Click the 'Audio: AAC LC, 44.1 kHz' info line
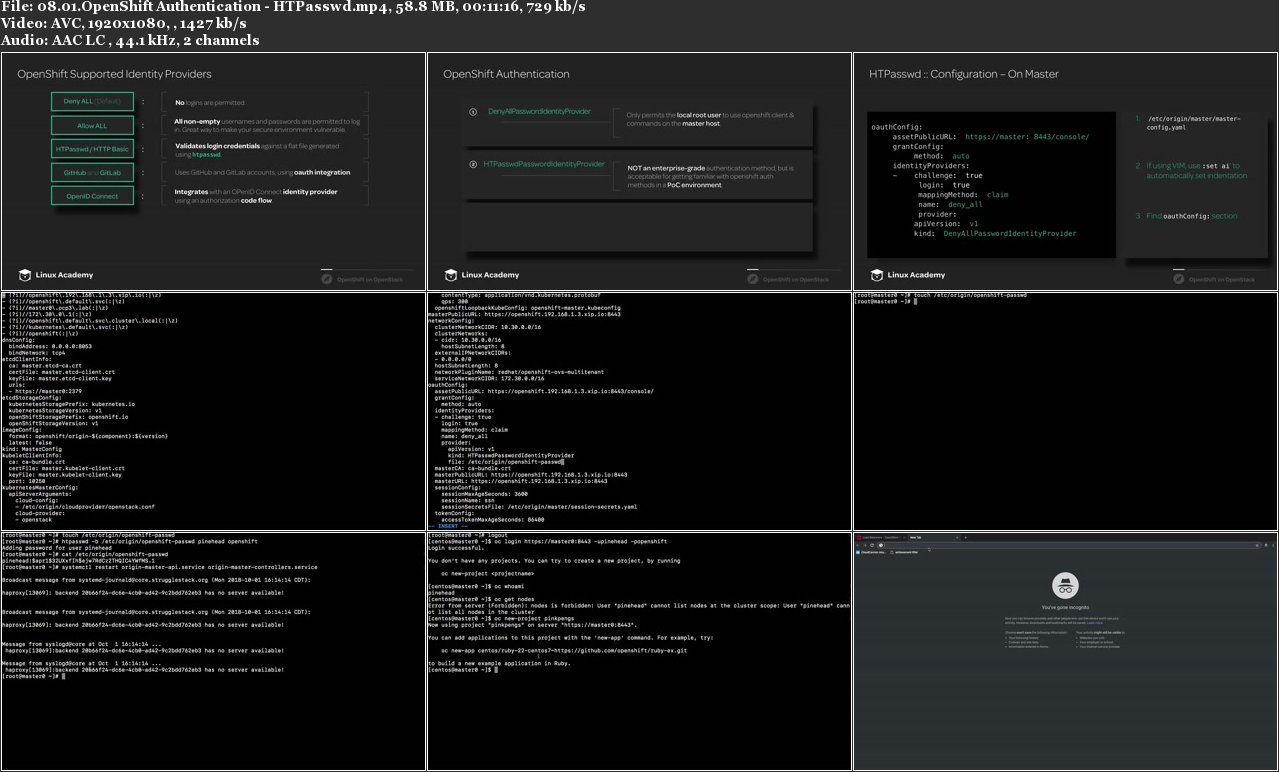Viewport: 1279px width, 772px height. (x=131, y=41)
